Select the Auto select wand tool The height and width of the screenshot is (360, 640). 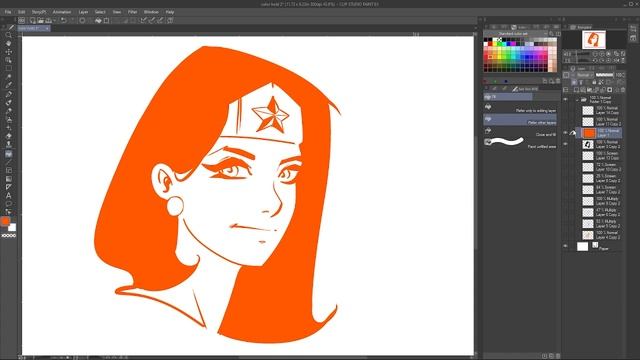click(8, 77)
